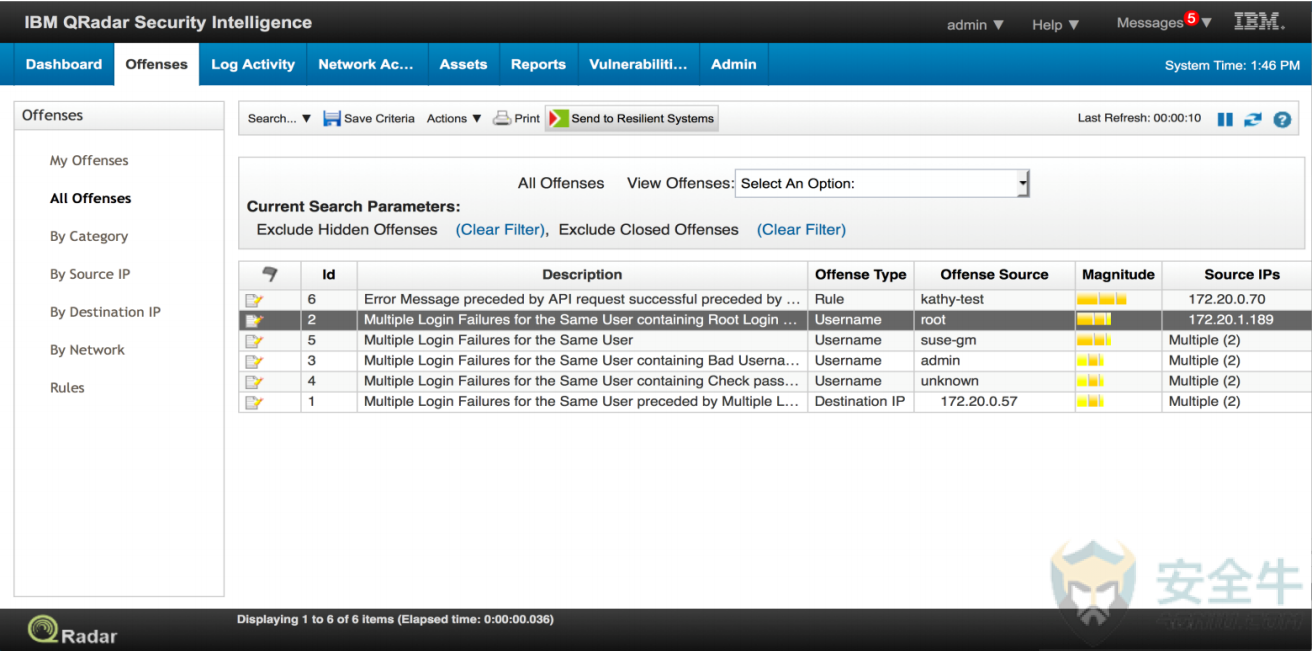The height and width of the screenshot is (651, 1314).
Task: Browse offenses By Destination IP
Action: (105, 313)
